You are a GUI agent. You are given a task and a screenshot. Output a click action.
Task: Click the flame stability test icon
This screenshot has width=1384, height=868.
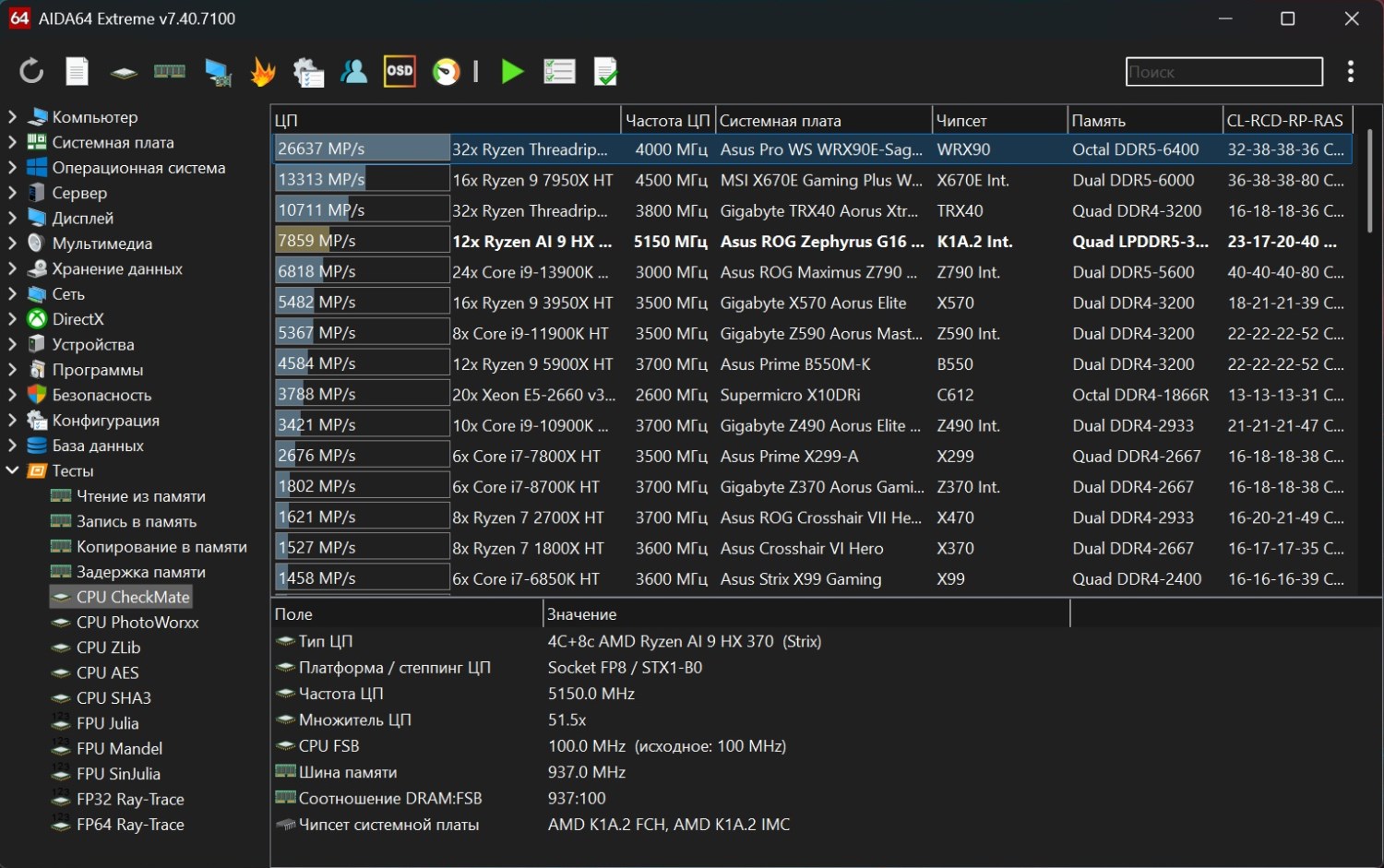263,71
